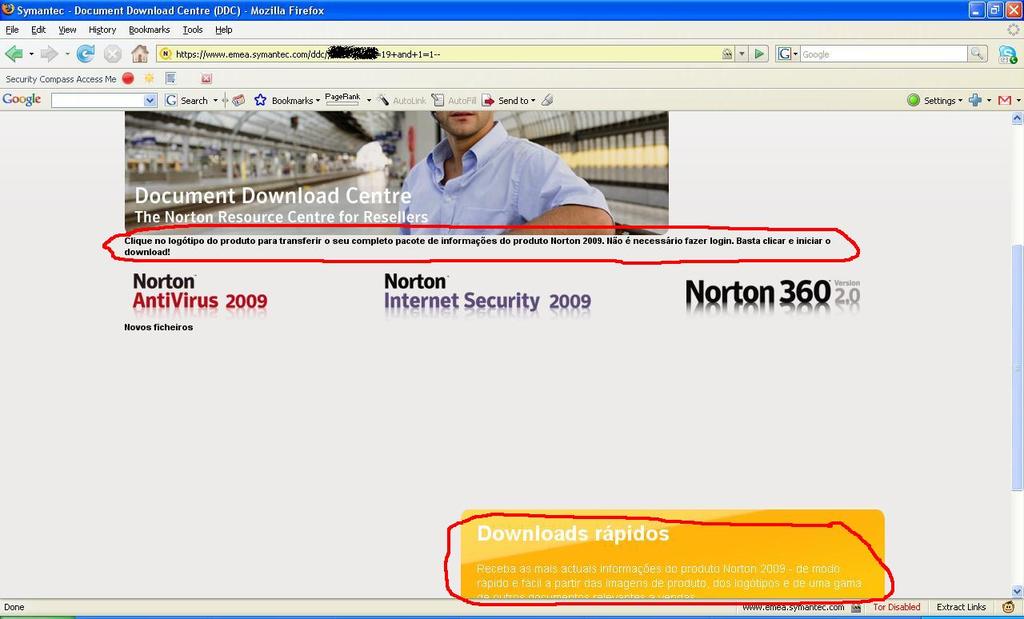Open the History menu
The image size is (1024, 619).
102,29
